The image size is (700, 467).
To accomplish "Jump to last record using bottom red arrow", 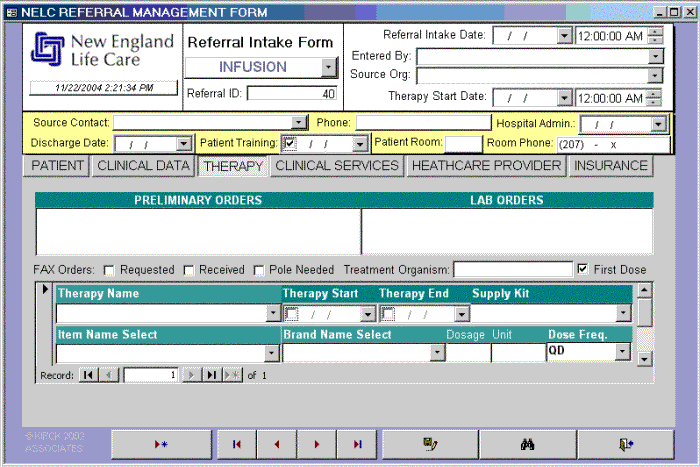I will pos(357,444).
